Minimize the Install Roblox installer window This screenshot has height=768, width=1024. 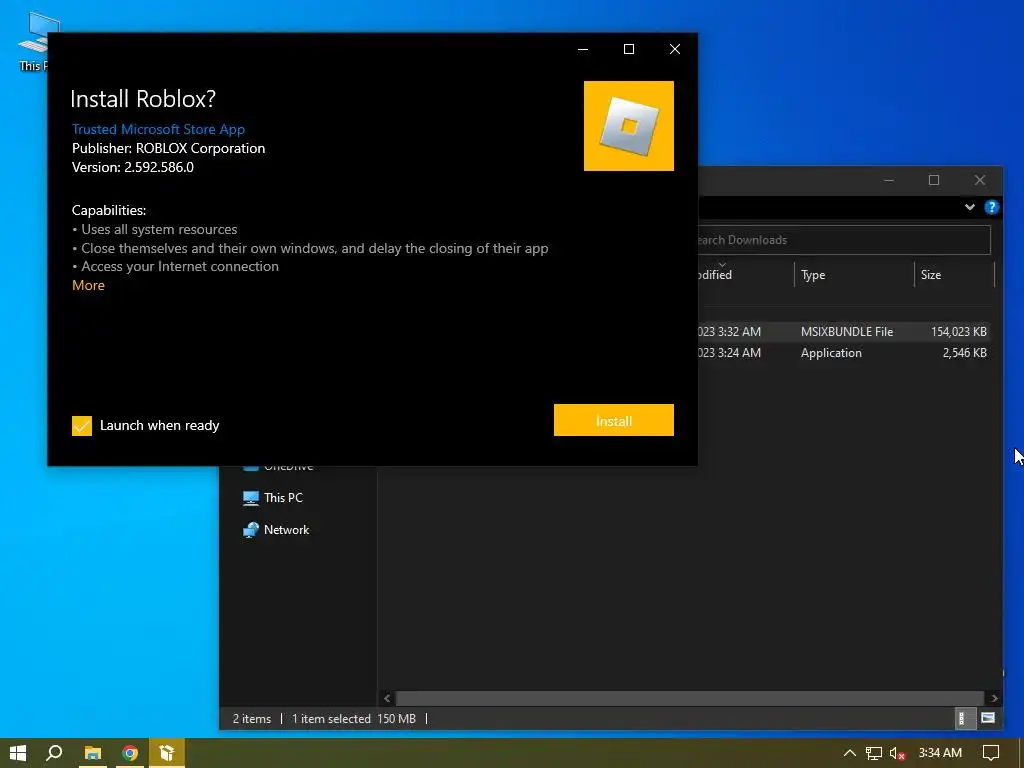click(x=583, y=49)
